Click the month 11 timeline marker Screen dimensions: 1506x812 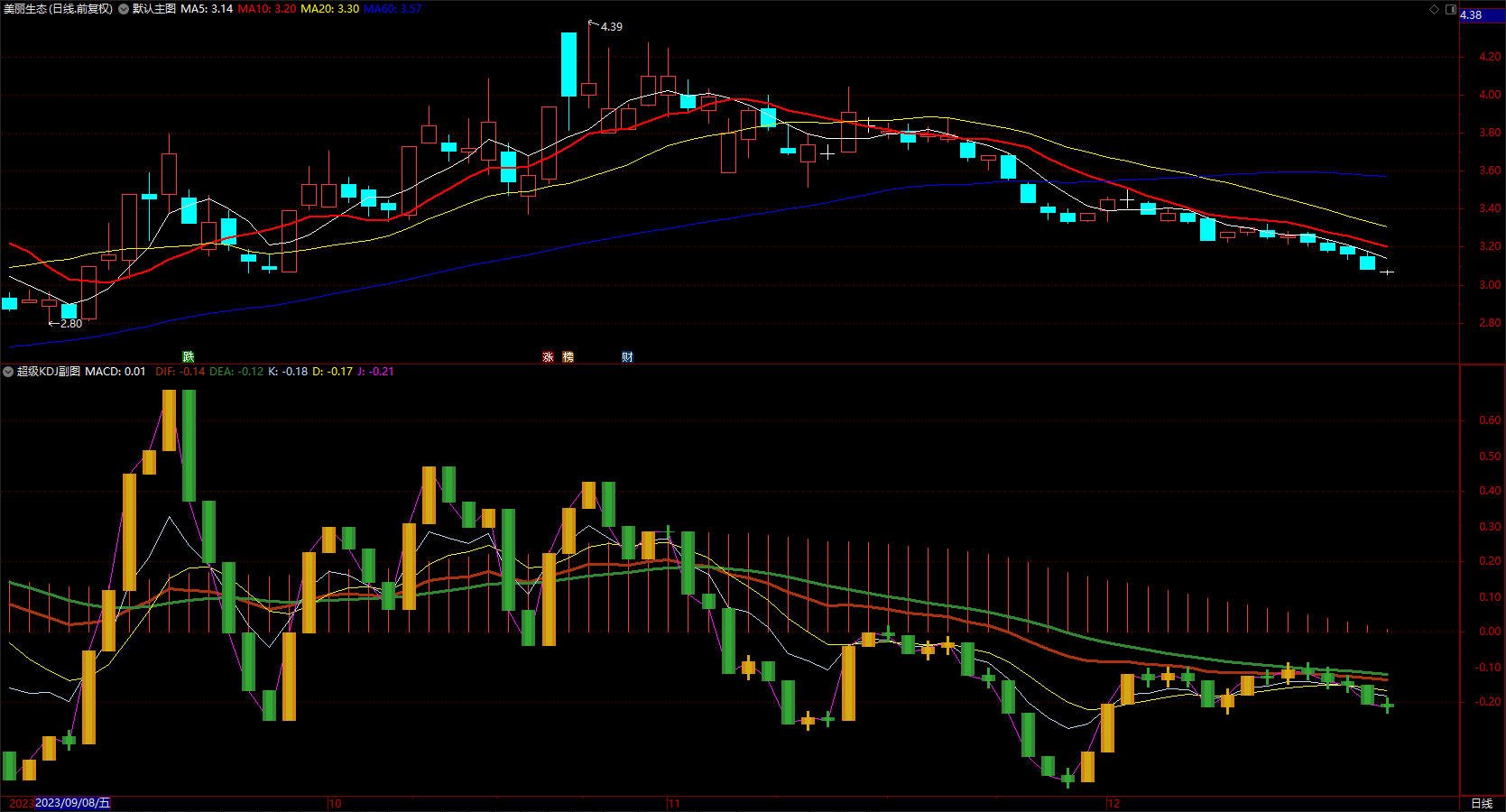click(x=674, y=803)
